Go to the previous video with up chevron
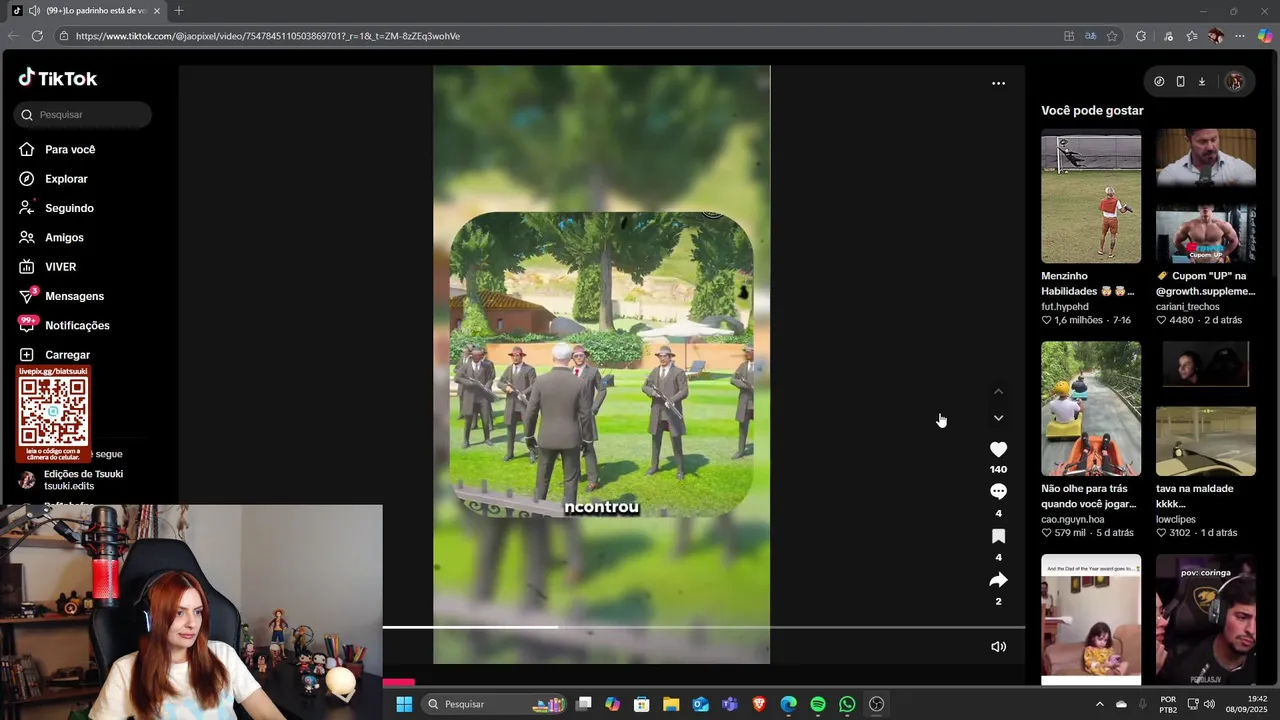The width and height of the screenshot is (1280, 720). 998,392
